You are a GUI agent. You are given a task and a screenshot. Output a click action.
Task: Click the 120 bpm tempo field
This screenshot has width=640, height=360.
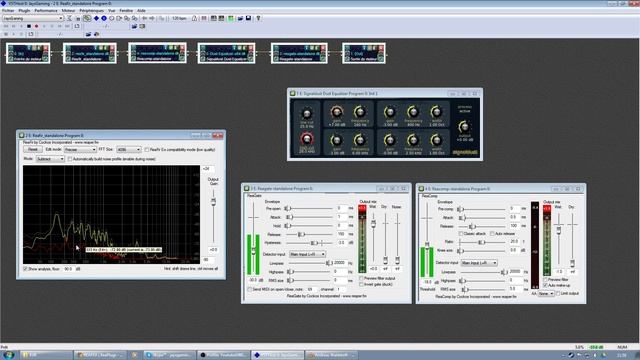179,18
